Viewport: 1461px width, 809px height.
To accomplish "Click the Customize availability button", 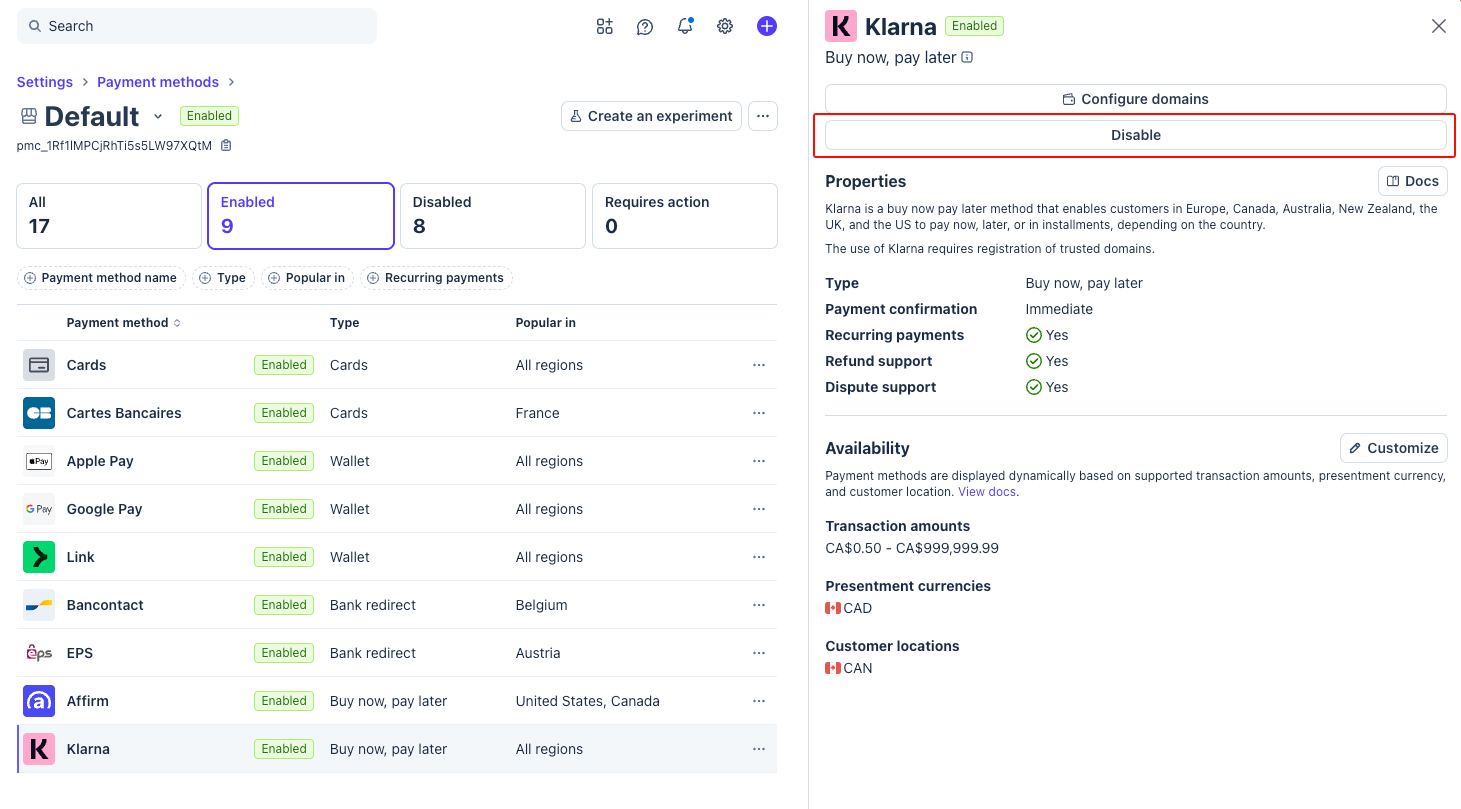I will pyautogui.click(x=1393, y=448).
